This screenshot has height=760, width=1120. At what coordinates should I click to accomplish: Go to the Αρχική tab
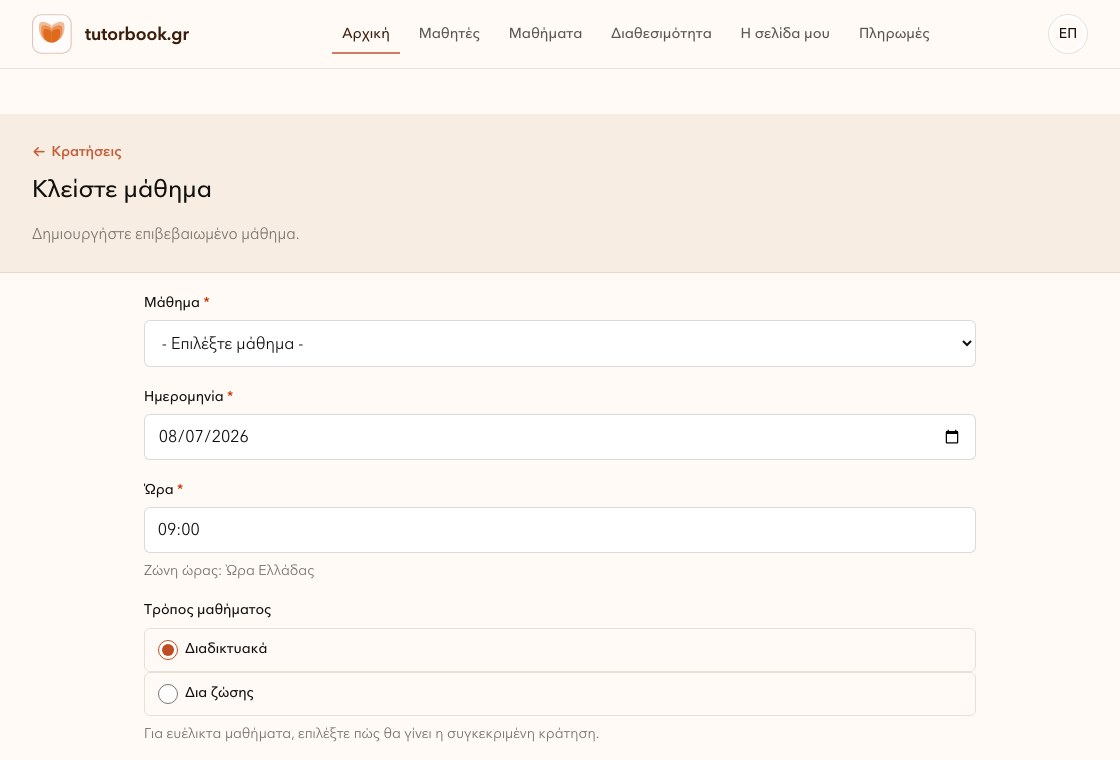click(366, 34)
